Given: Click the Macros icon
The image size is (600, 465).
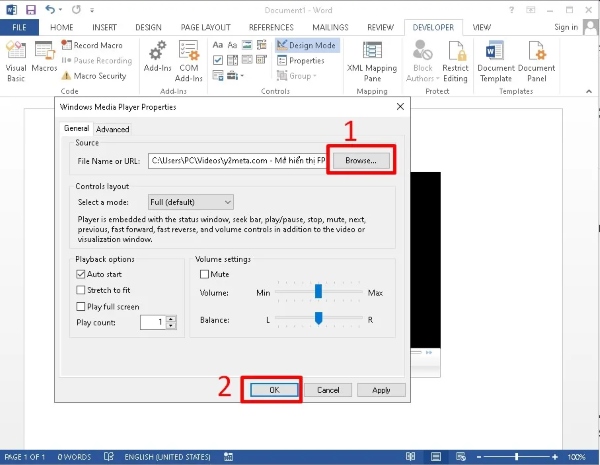Looking at the screenshot, I should (44, 60).
